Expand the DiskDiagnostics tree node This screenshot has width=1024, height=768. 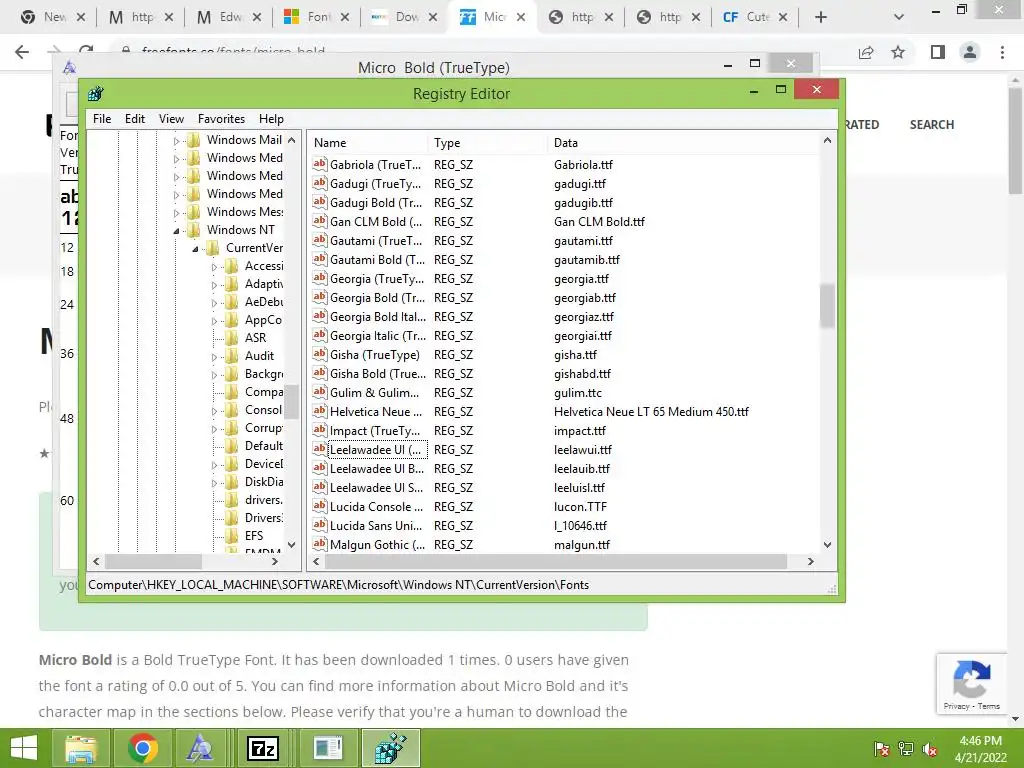[214, 483]
